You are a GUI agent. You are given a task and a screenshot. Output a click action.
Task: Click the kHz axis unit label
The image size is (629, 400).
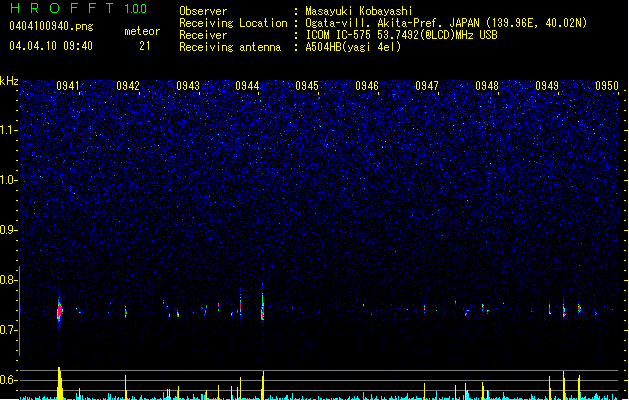click(x=9, y=81)
